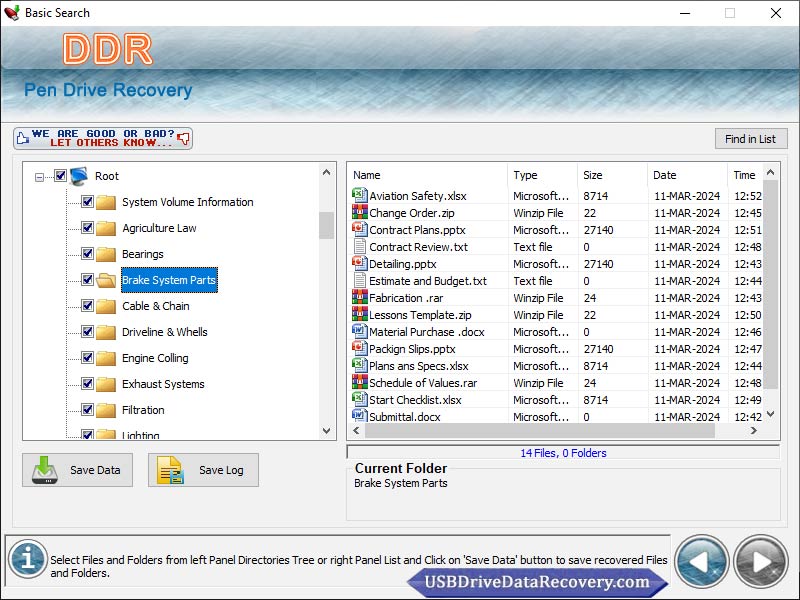The width and height of the screenshot is (800, 600).
Task: Go forward with the right arrow button
Action: [761, 562]
